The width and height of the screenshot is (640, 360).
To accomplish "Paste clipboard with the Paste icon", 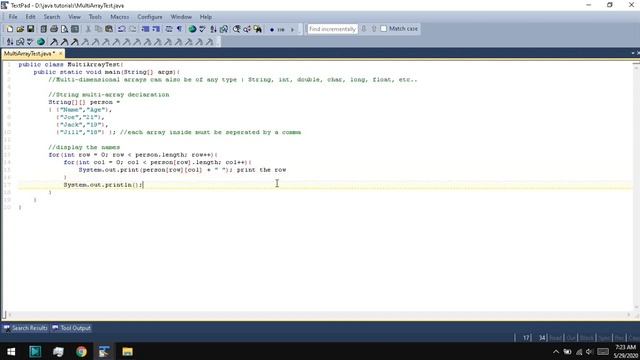I will coord(109,29).
